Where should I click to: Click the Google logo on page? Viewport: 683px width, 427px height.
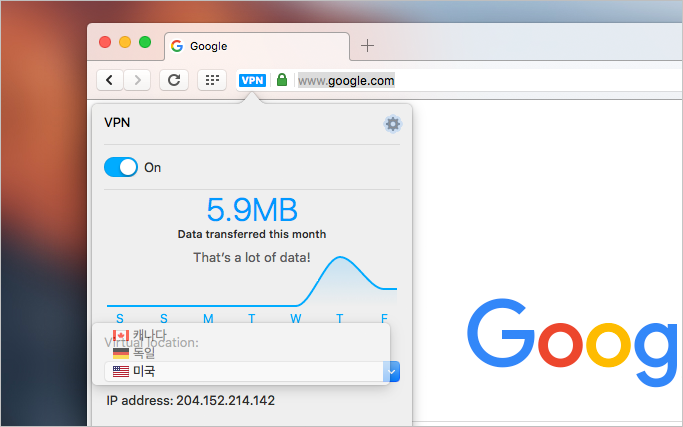coord(574,342)
